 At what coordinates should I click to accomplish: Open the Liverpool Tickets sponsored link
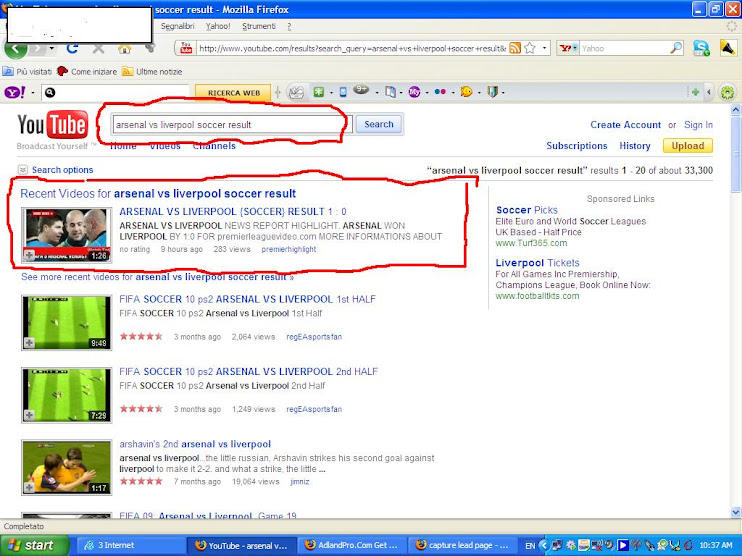537,263
